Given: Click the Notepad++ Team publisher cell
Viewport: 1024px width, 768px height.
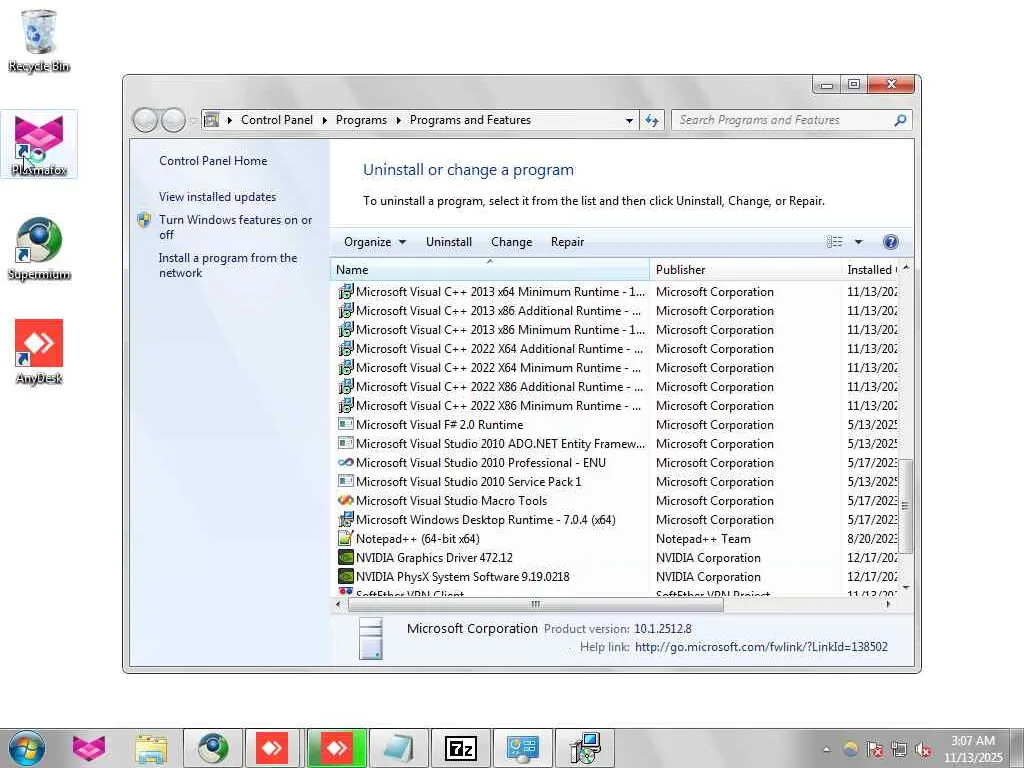Looking at the screenshot, I should point(703,539).
